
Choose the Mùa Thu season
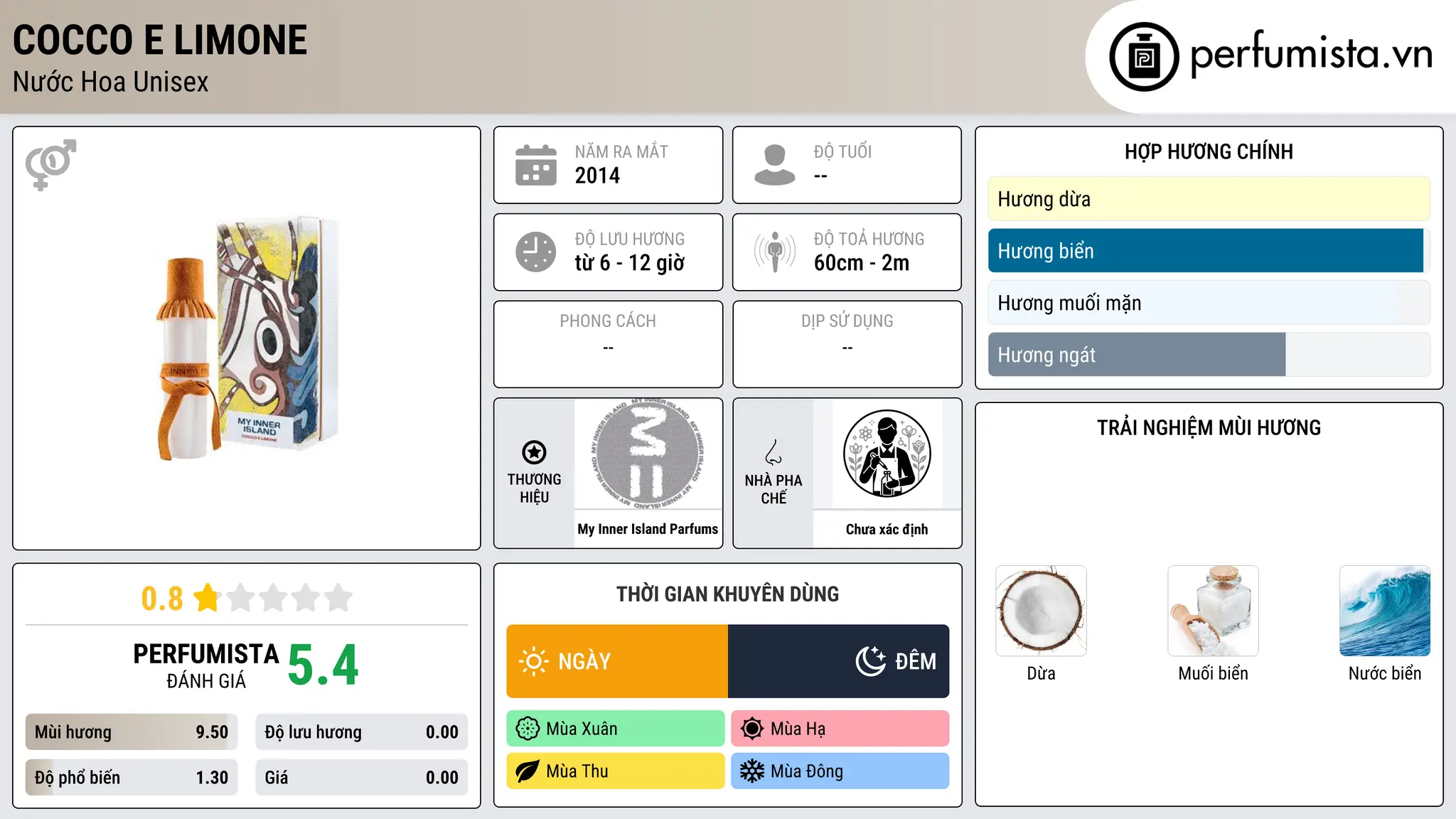616,771
